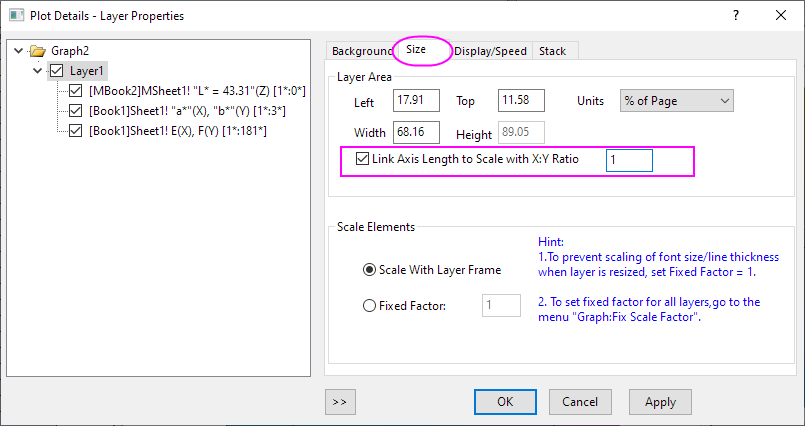Switch to the Stack tab

coord(552,51)
